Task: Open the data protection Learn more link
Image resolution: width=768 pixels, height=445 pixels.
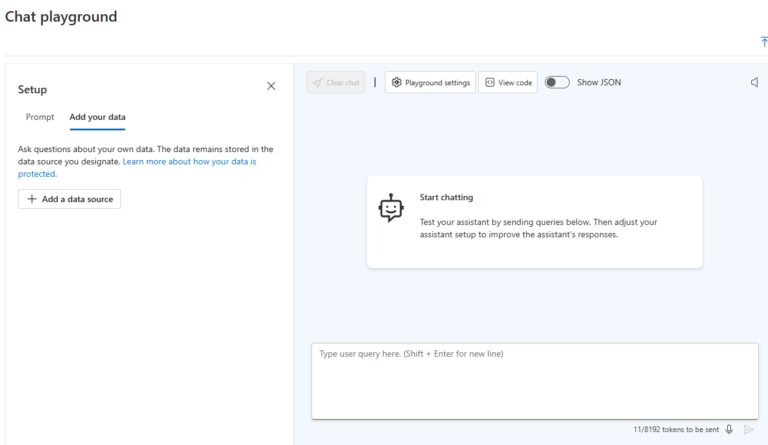Action: coord(189,161)
